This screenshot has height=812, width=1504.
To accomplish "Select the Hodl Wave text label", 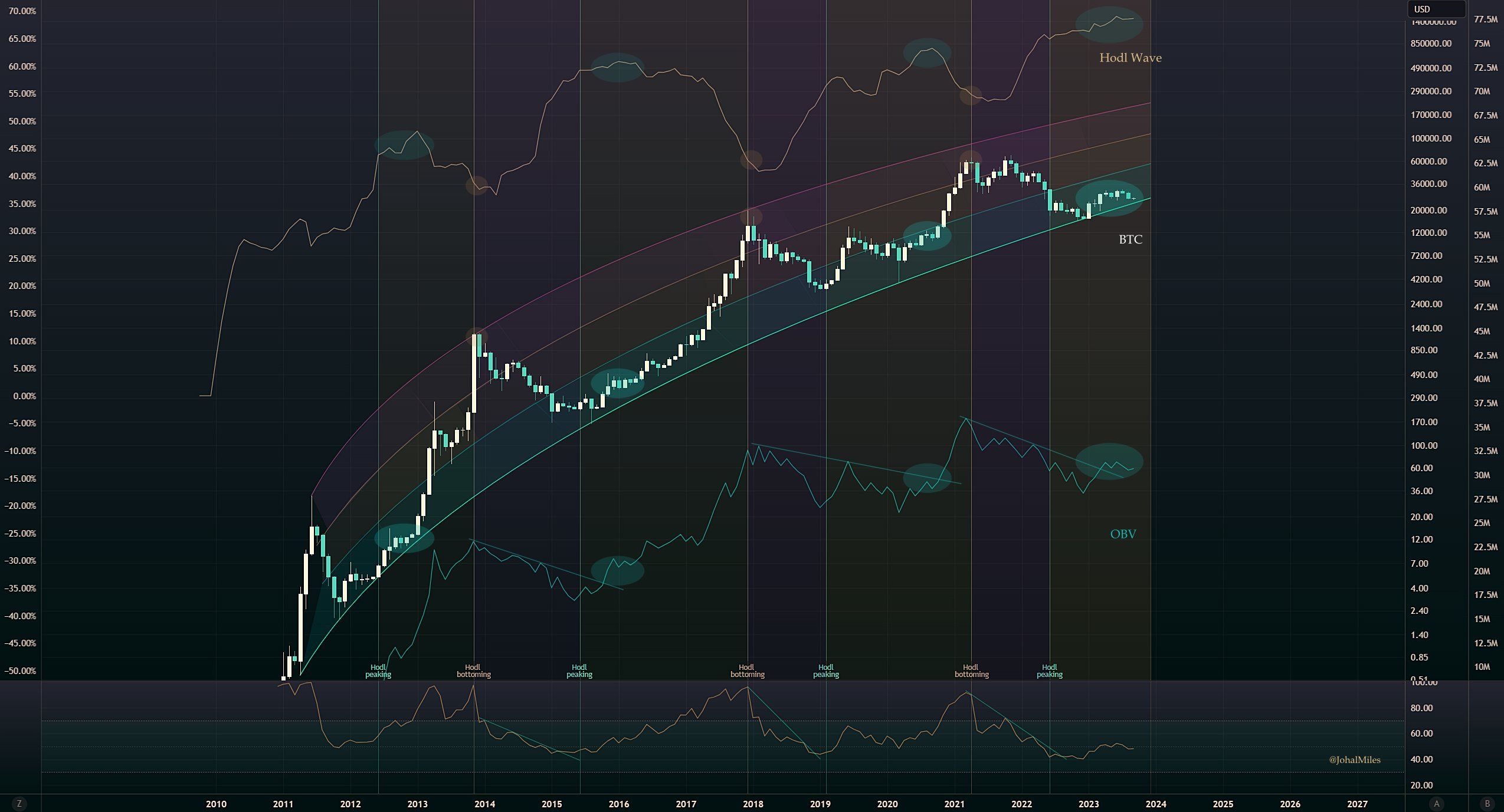I will (1130, 58).
